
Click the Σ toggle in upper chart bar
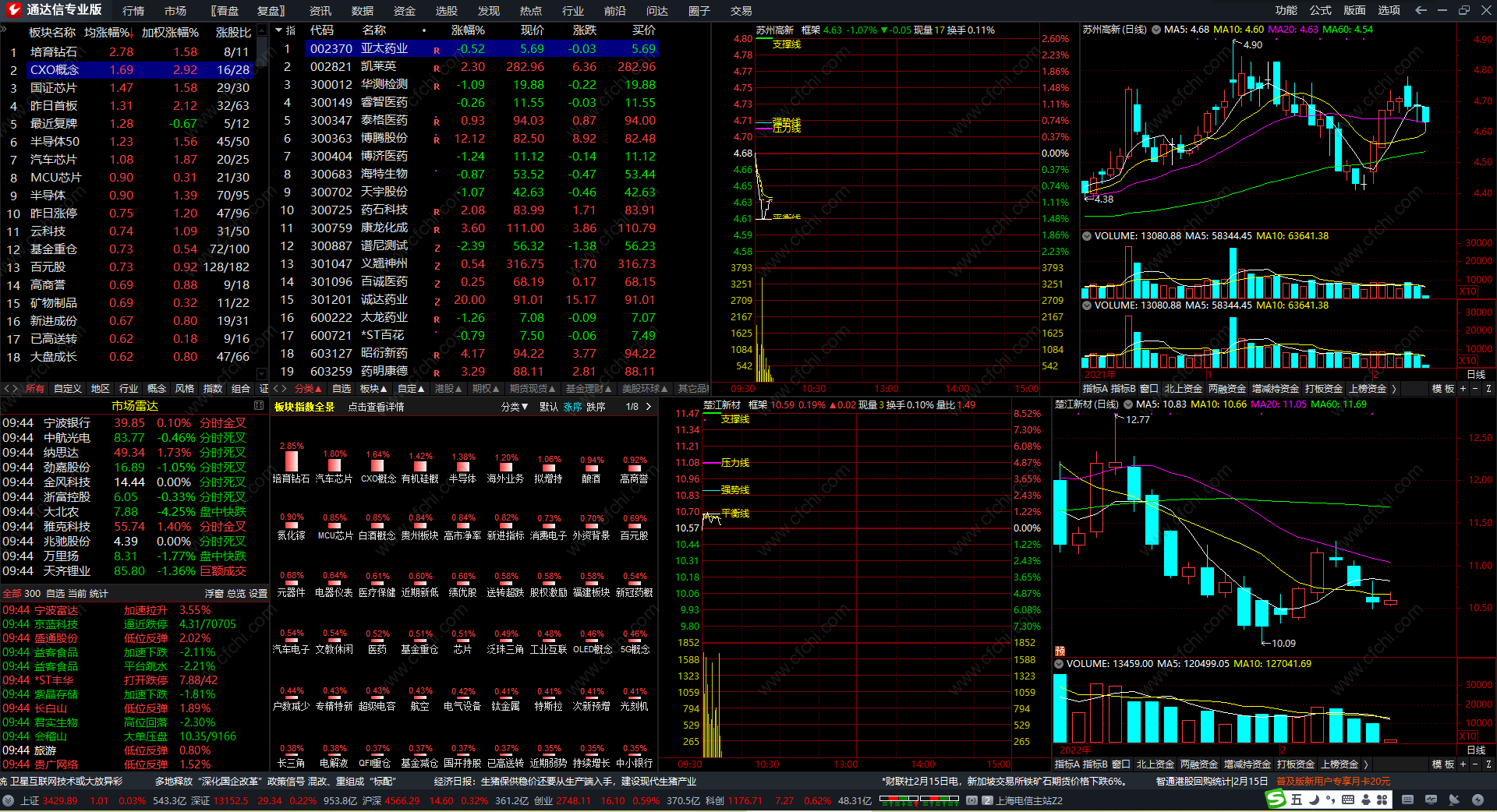(x=1488, y=388)
